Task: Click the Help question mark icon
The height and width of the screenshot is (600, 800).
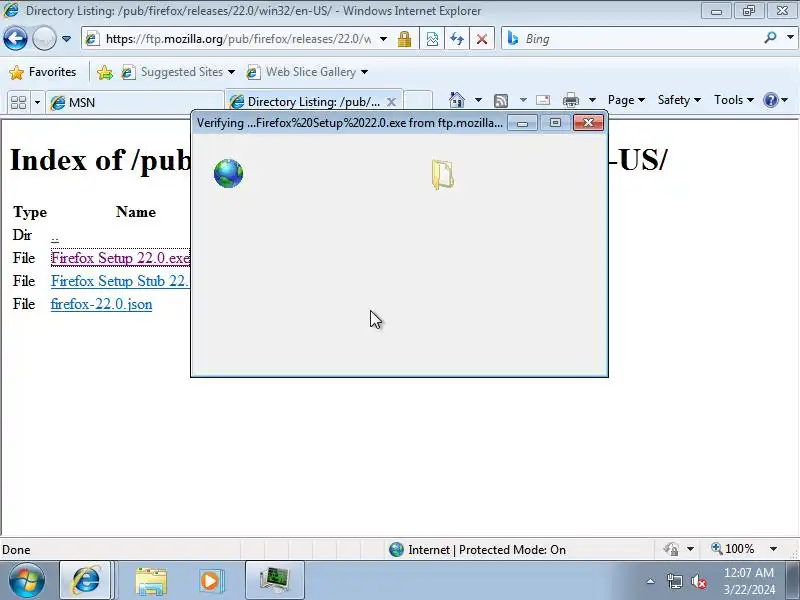Action: 770,100
